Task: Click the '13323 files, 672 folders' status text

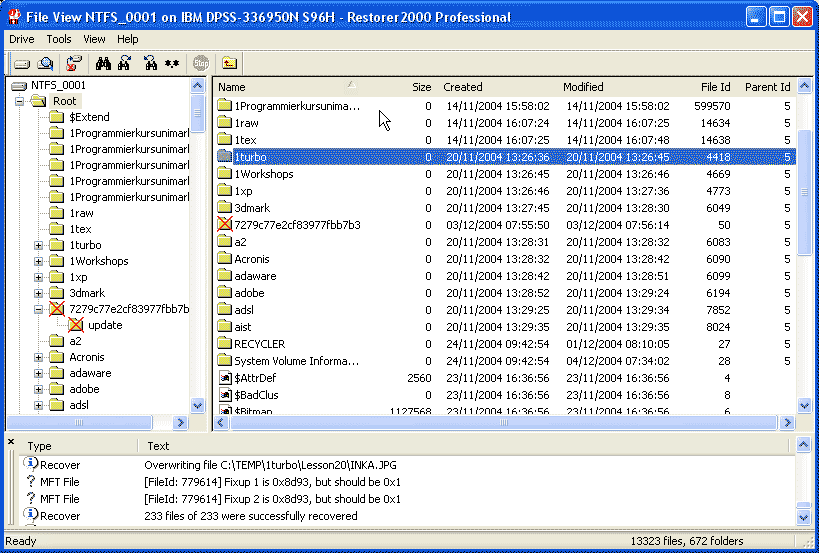Action: 686,541
